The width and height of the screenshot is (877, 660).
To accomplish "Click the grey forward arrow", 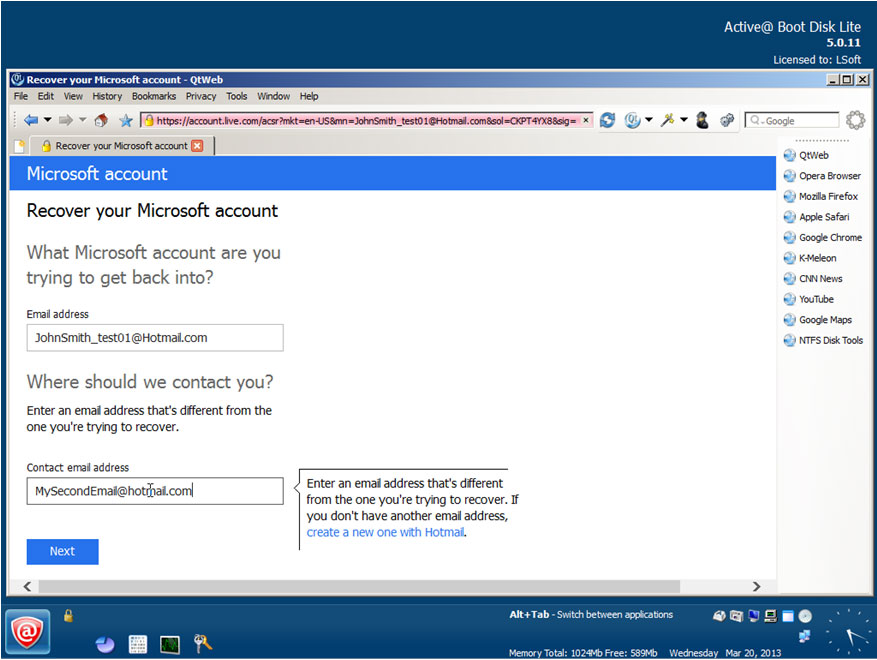I will pos(66,120).
